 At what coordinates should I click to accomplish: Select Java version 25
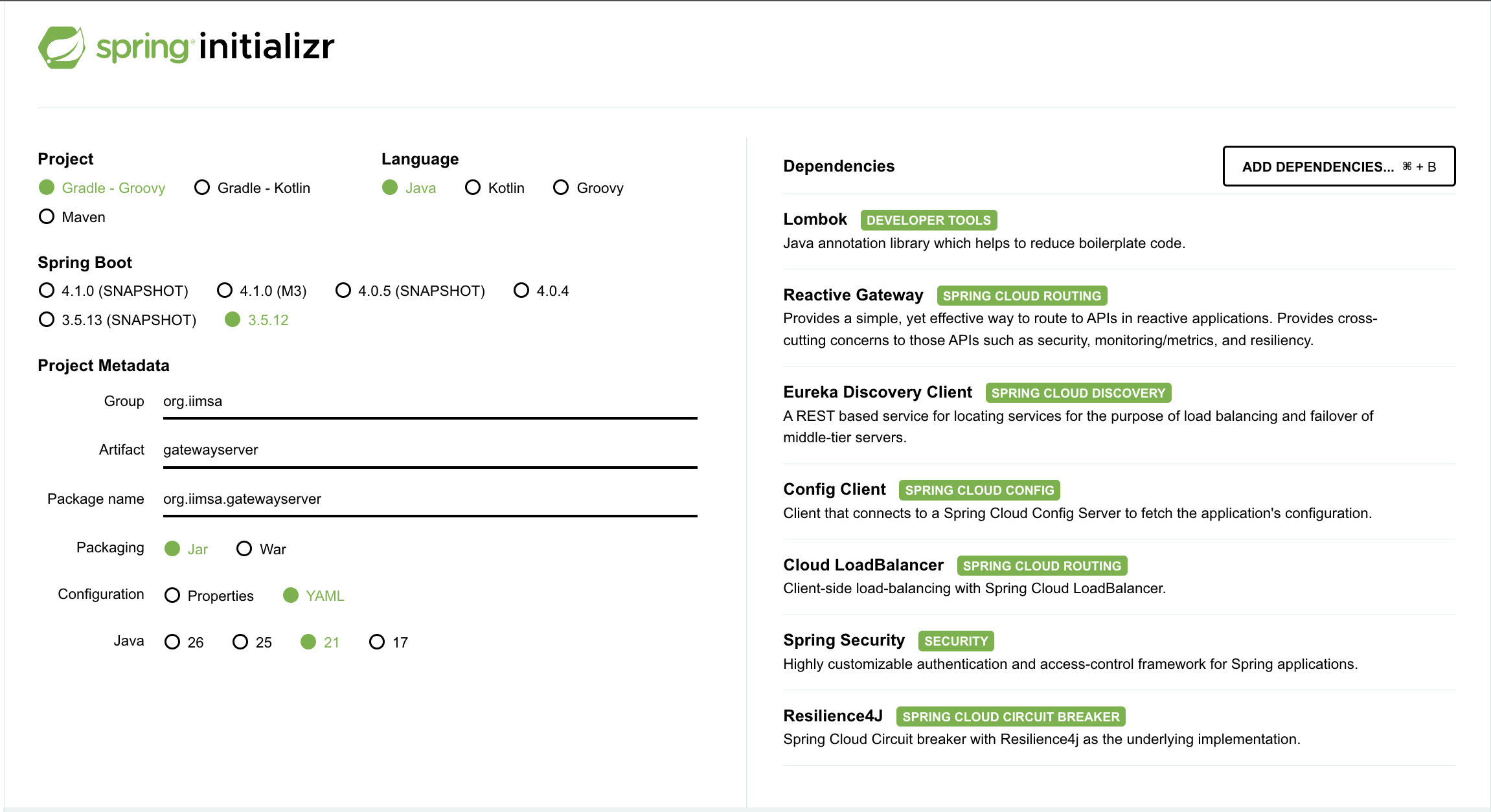pyautogui.click(x=240, y=642)
